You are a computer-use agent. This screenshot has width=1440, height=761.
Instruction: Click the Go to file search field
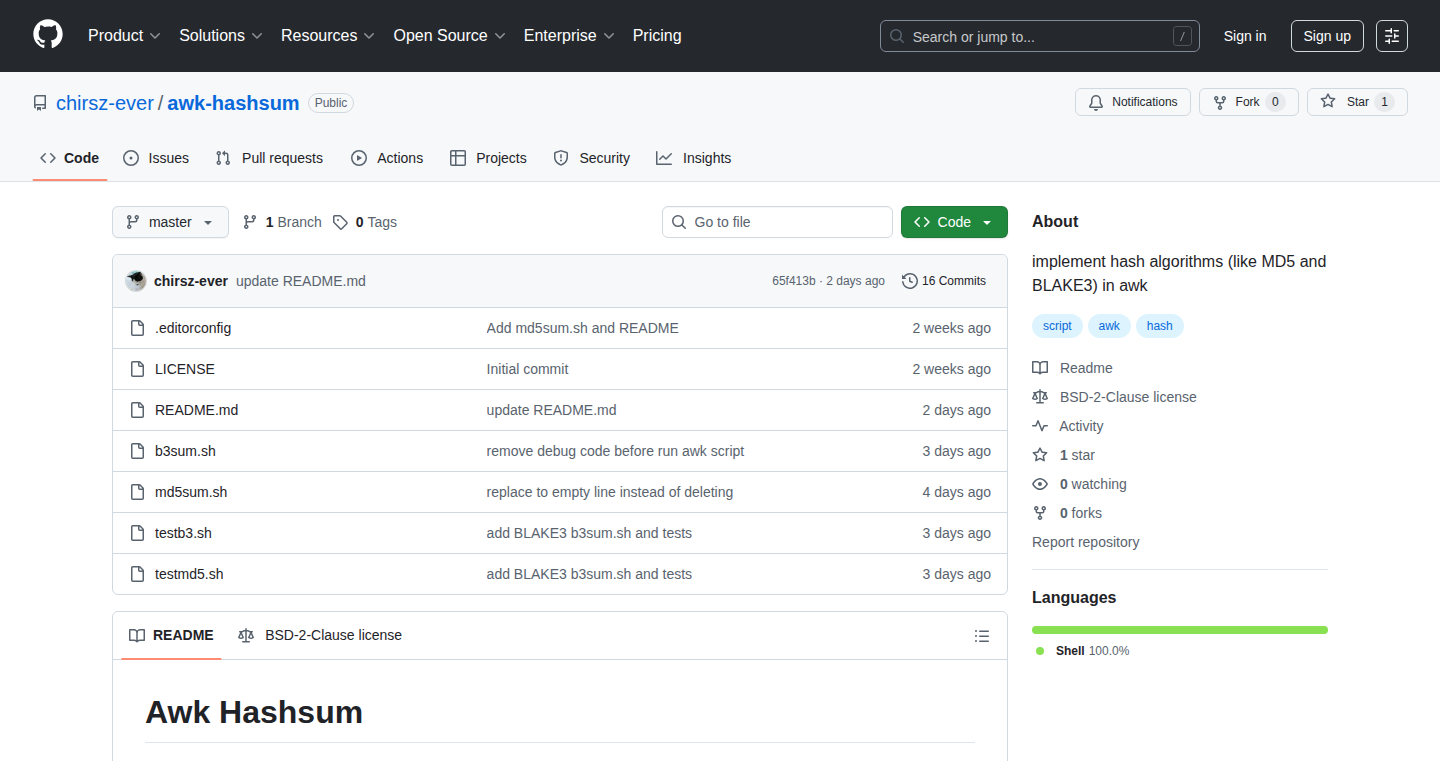coord(777,222)
